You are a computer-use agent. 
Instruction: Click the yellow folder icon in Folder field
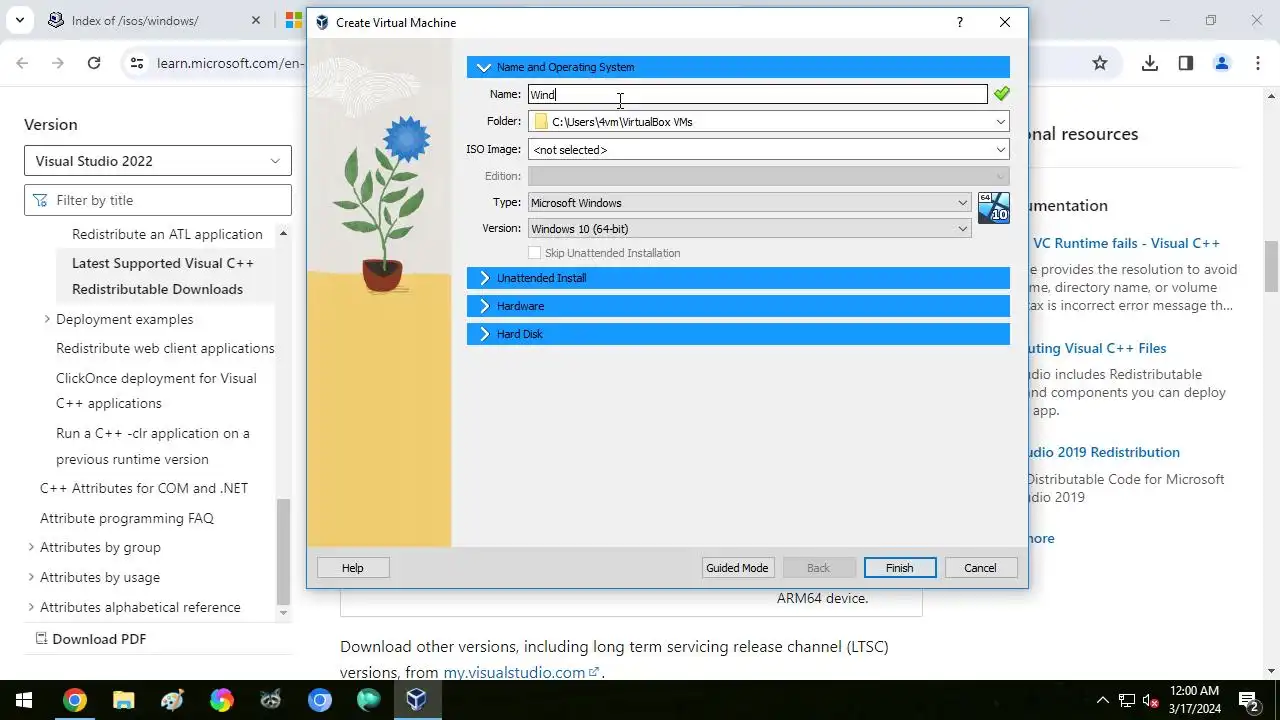coord(541,122)
